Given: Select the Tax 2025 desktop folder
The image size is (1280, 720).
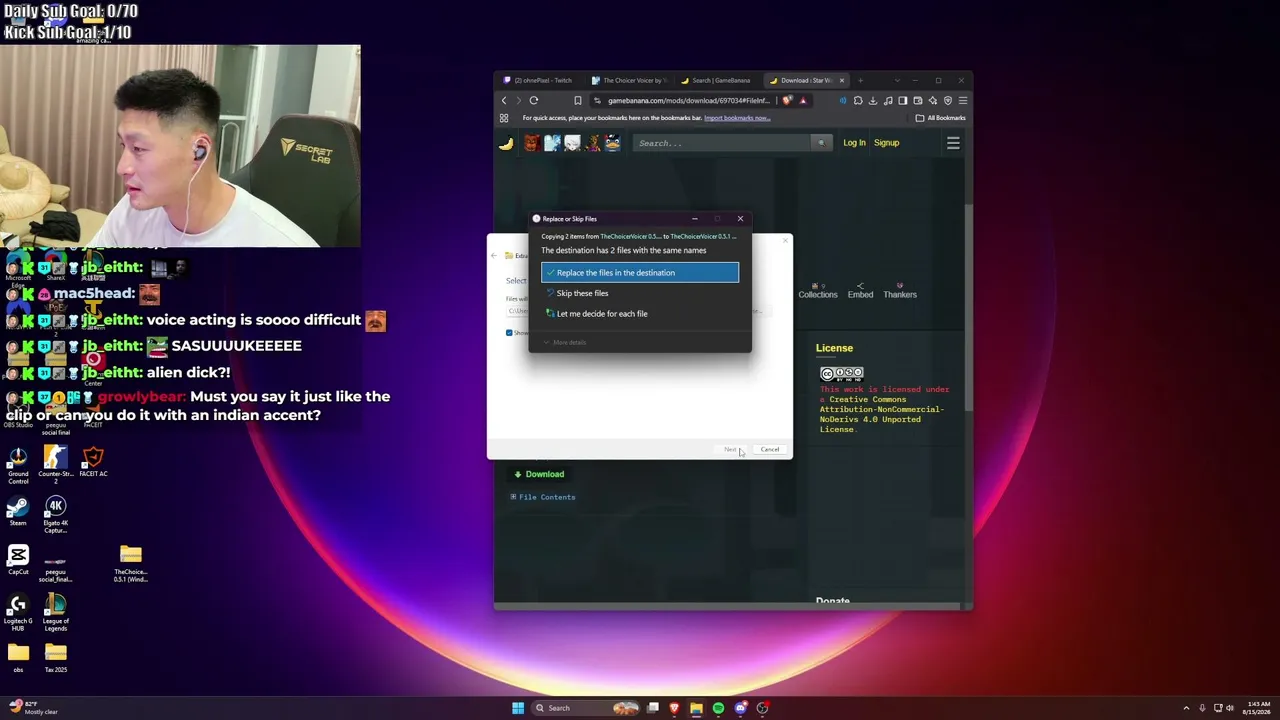Looking at the screenshot, I should (x=56, y=659).
